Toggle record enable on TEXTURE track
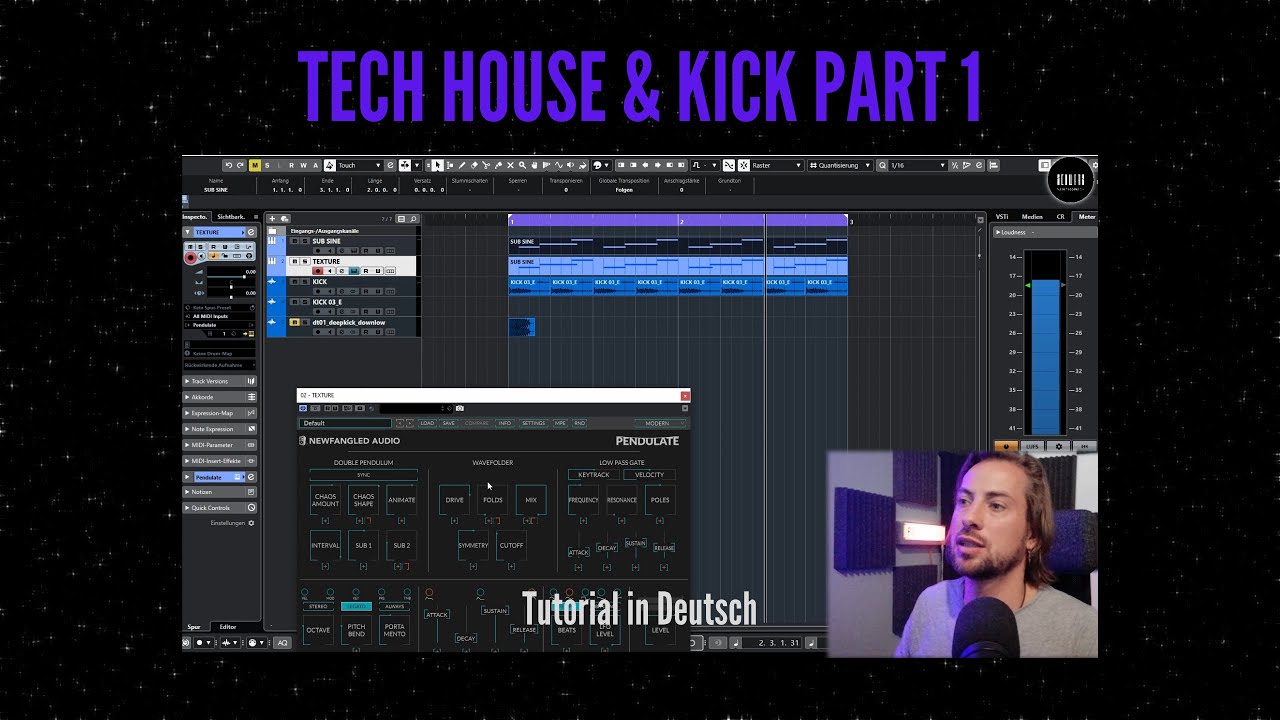 pos(318,271)
